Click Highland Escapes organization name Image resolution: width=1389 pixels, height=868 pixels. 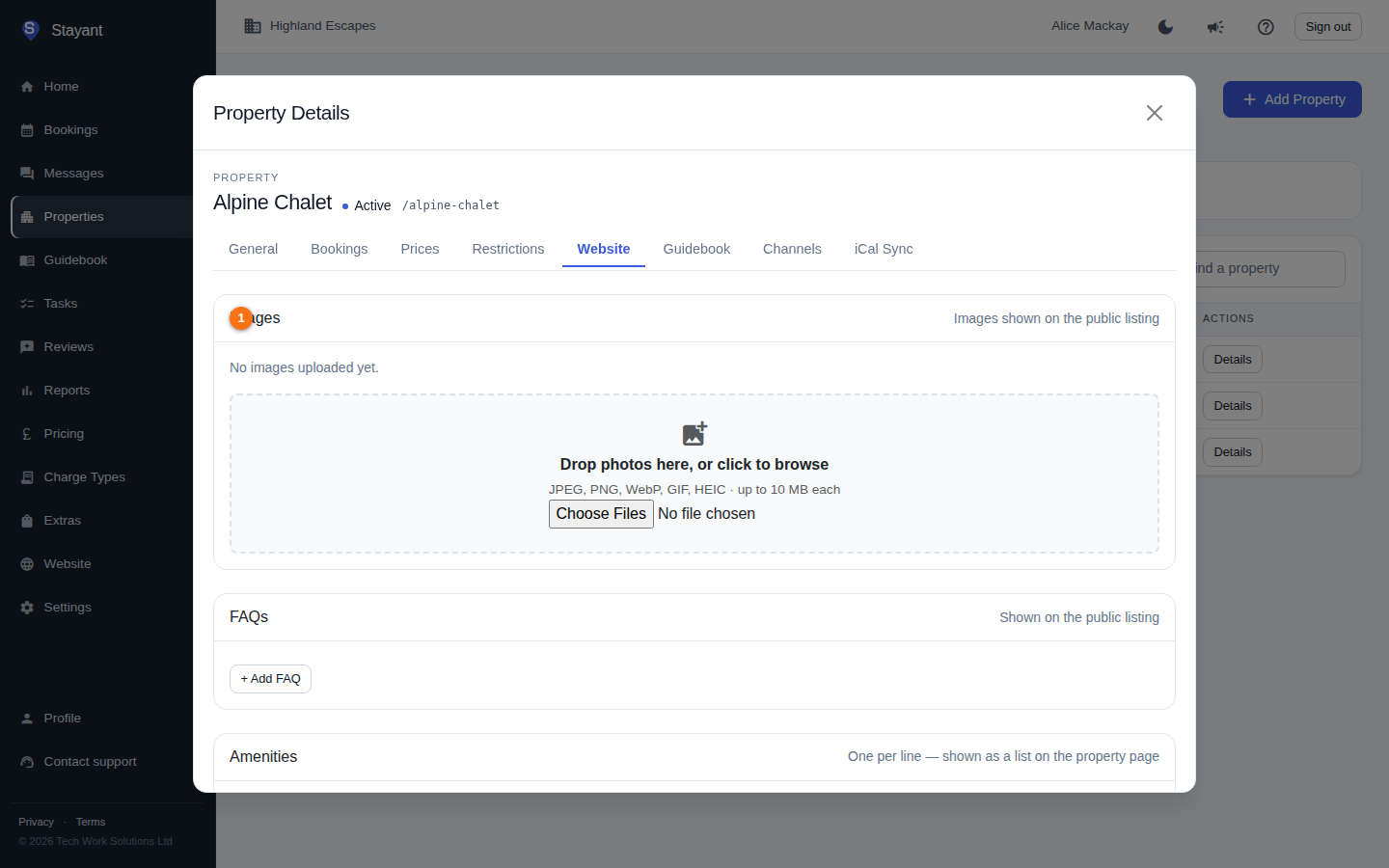[323, 26]
